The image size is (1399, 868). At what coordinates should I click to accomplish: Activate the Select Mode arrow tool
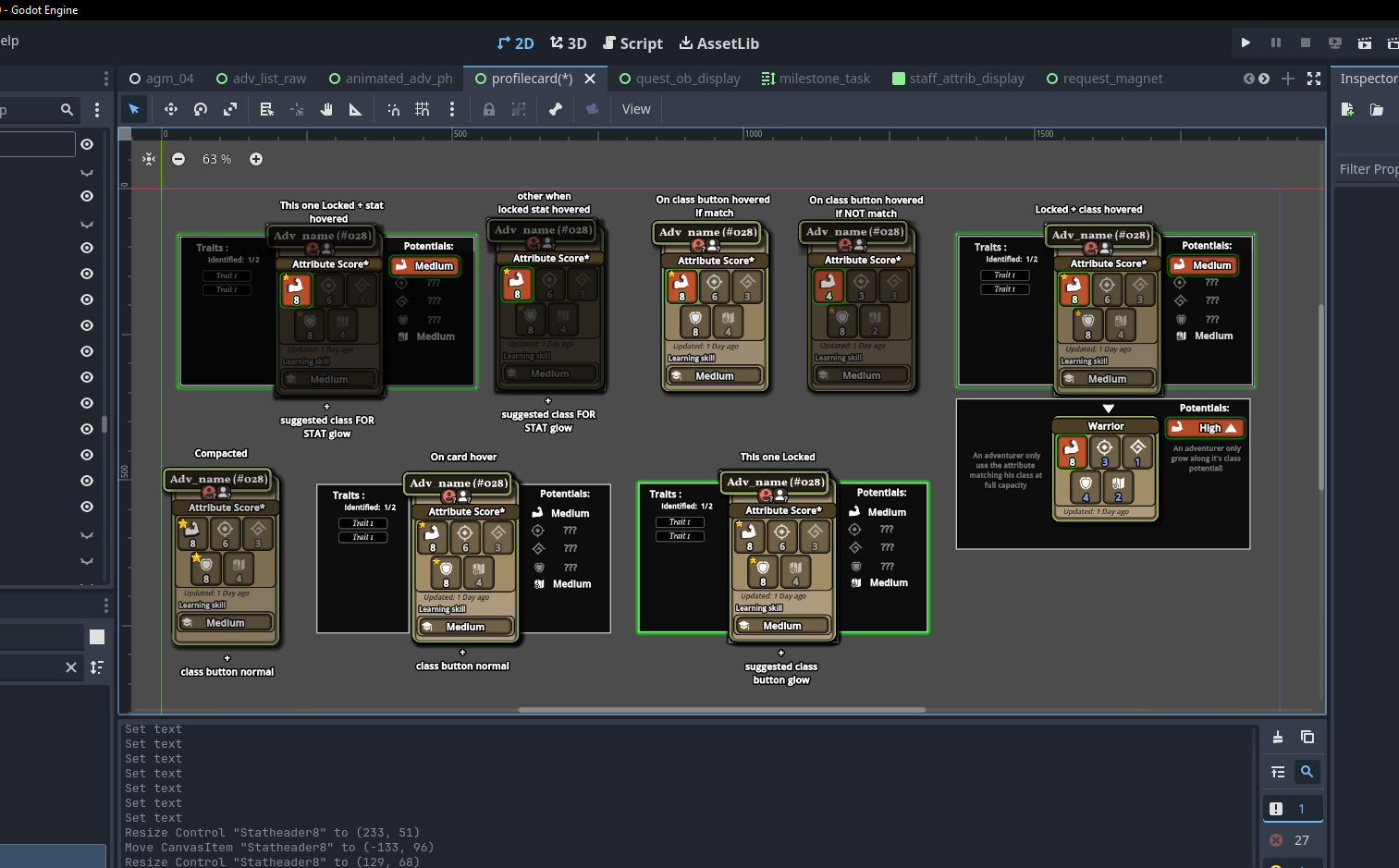tap(134, 109)
